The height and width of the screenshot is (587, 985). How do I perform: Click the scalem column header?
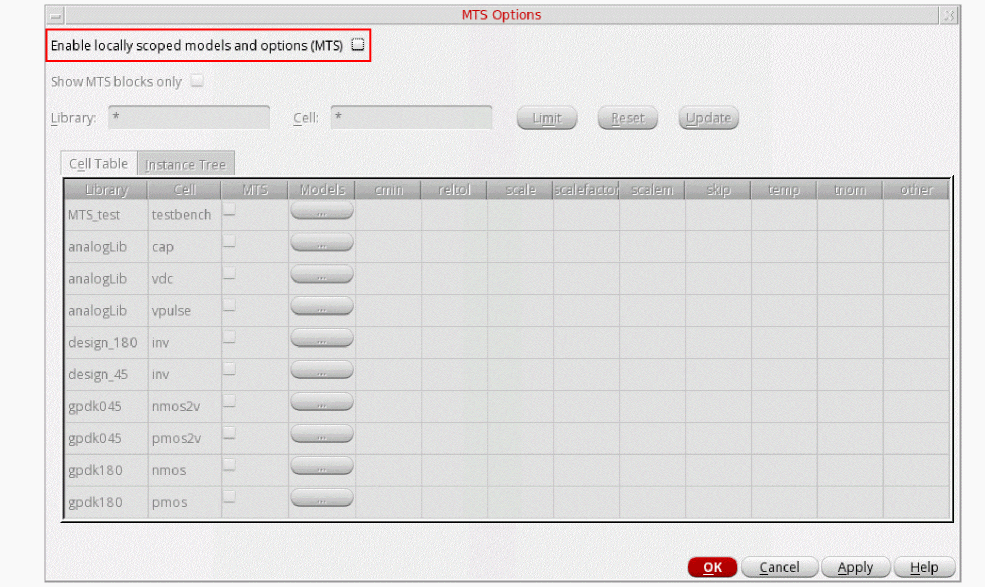click(652, 189)
